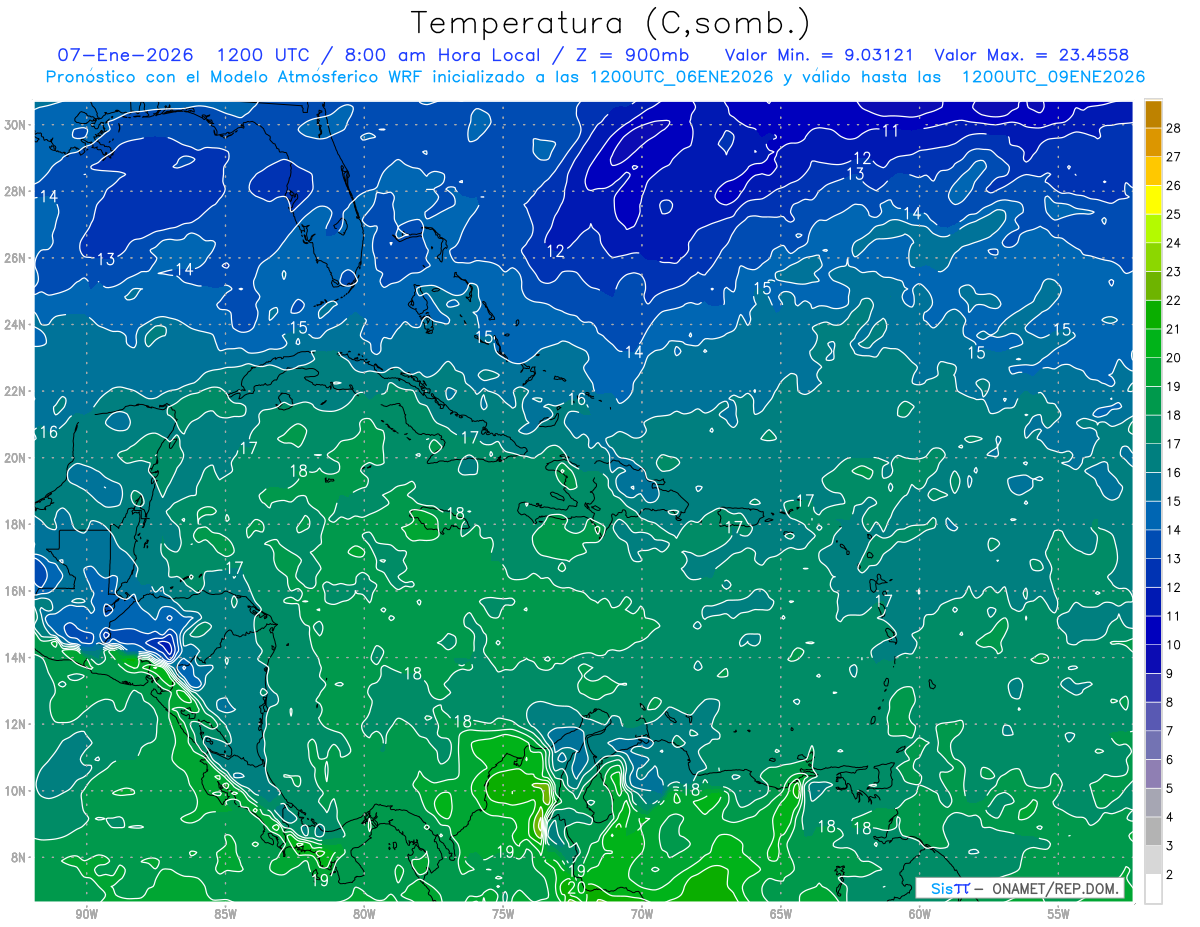Click the color bar legend value '7'
The height and width of the screenshot is (927, 1200).
click(1169, 731)
